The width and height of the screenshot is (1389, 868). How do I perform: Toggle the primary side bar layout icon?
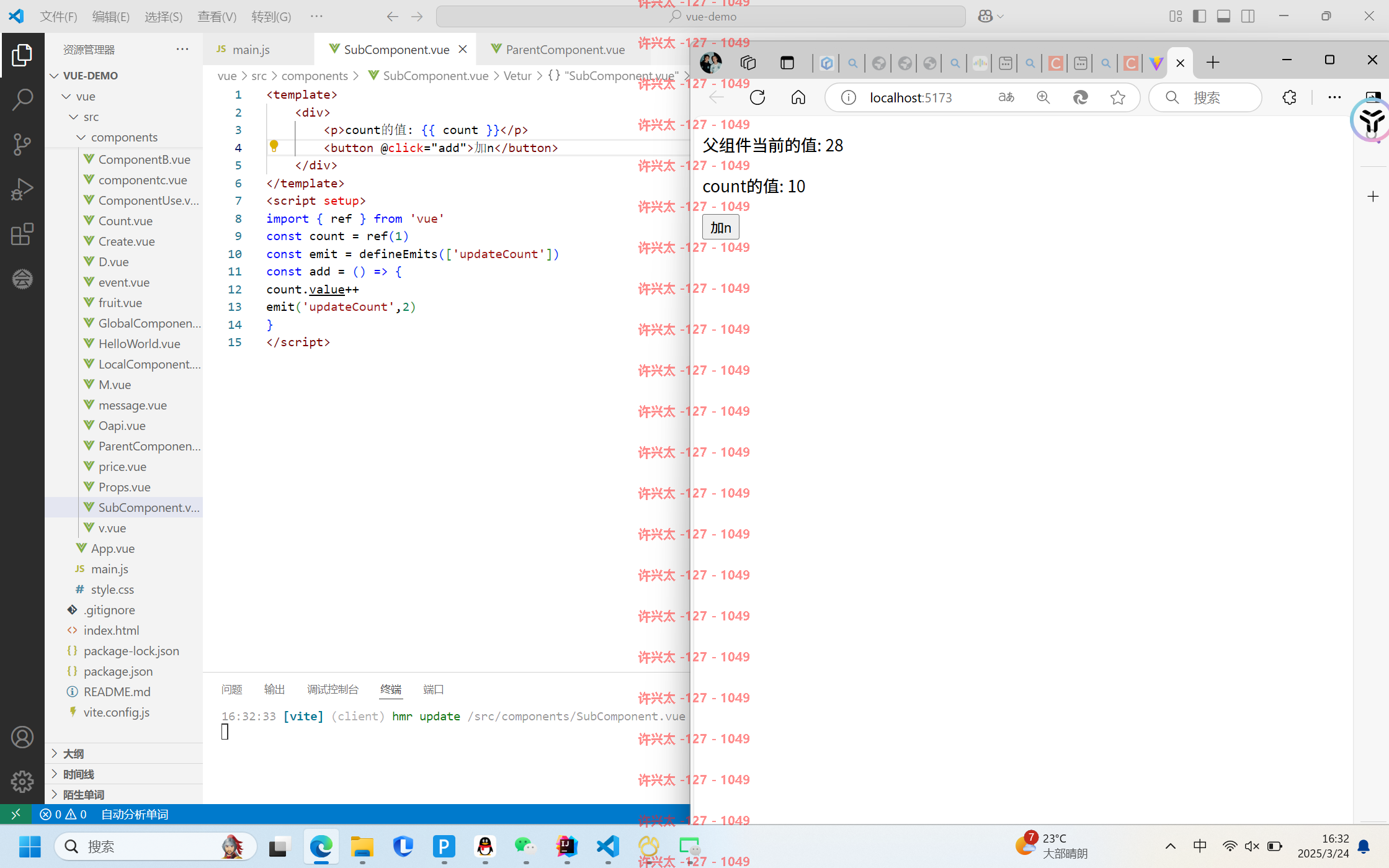click(x=1199, y=16)
